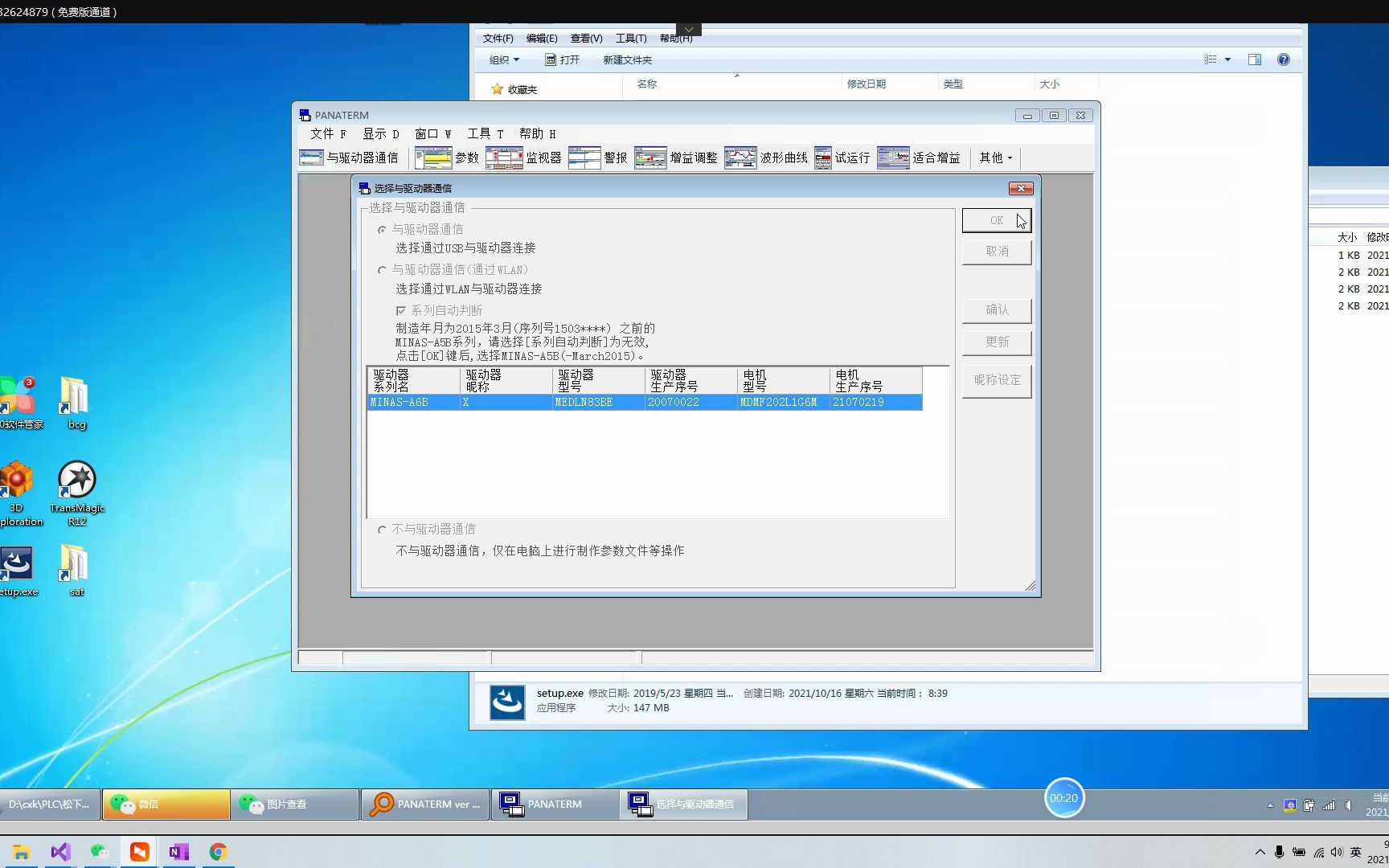Sort by 修改日期 column in Explorer

[x=866, y=84]
